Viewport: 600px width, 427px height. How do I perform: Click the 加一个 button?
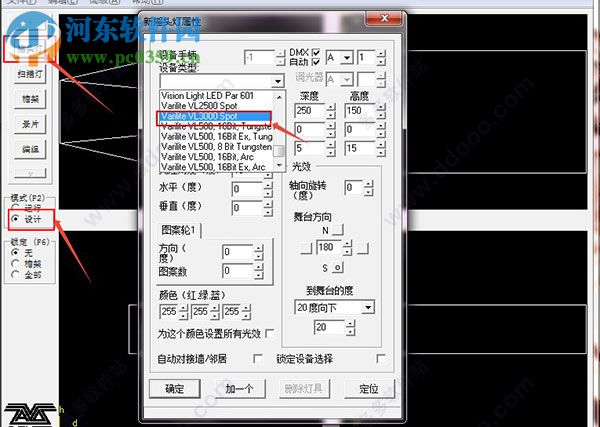pyautogui.click(x=240, y=389)
